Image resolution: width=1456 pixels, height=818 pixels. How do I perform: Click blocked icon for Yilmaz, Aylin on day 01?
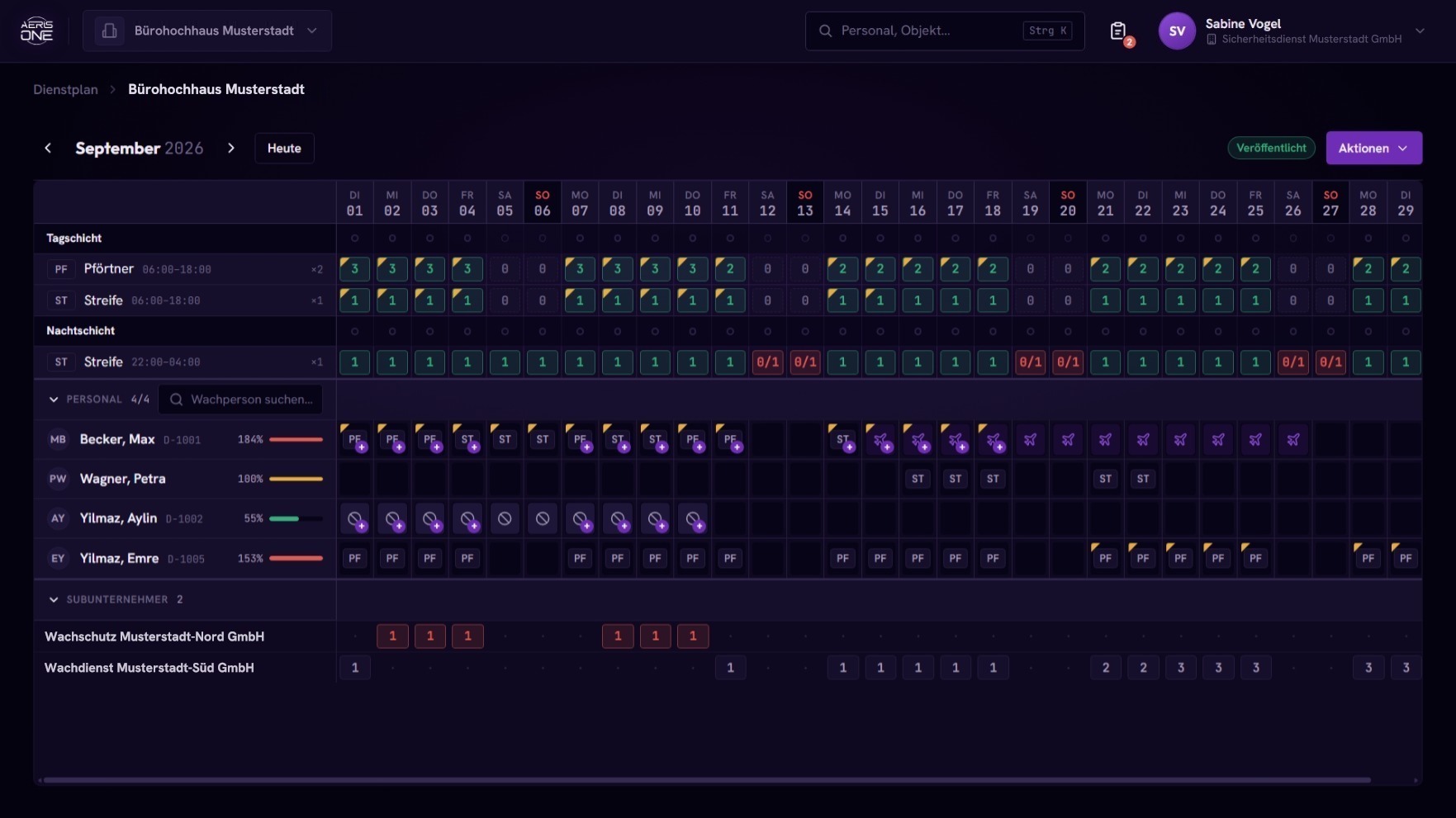(x=355, y=518)
